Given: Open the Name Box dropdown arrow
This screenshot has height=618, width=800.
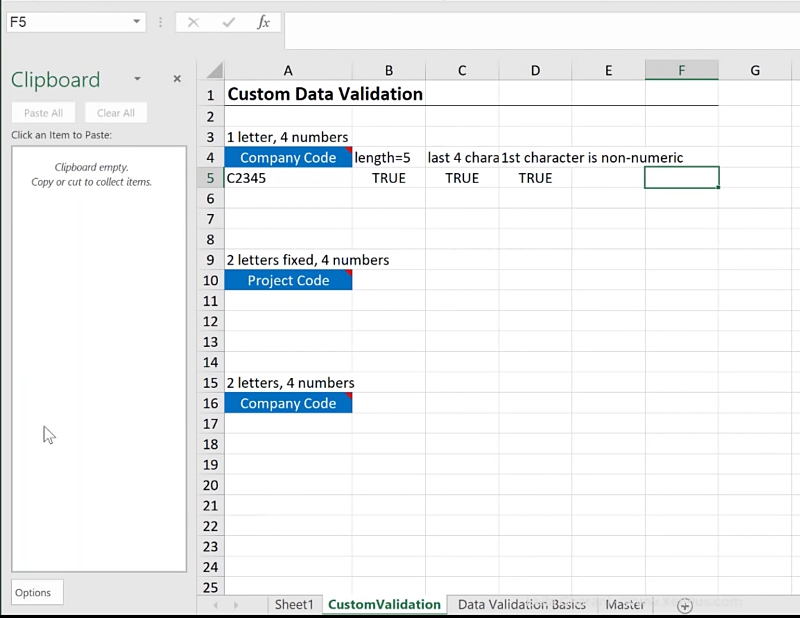Looking at the screenshot, I should pyautogui.click(x=136, y=22).
